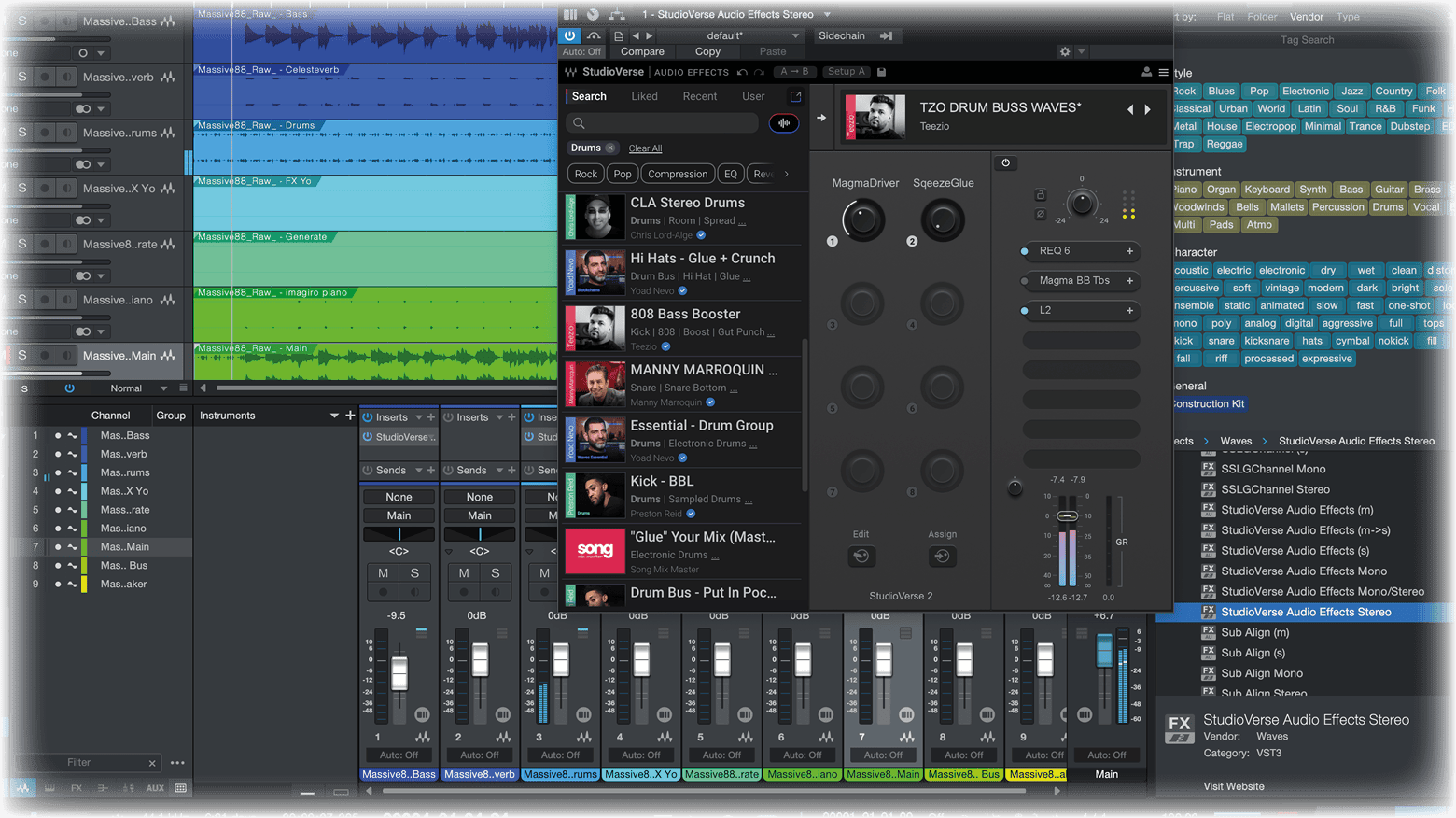Image resolution: width=1456 pixels, height=818 pixels.
Task: Add a send on mixer channel 1
Action: [x=431, y=471]
